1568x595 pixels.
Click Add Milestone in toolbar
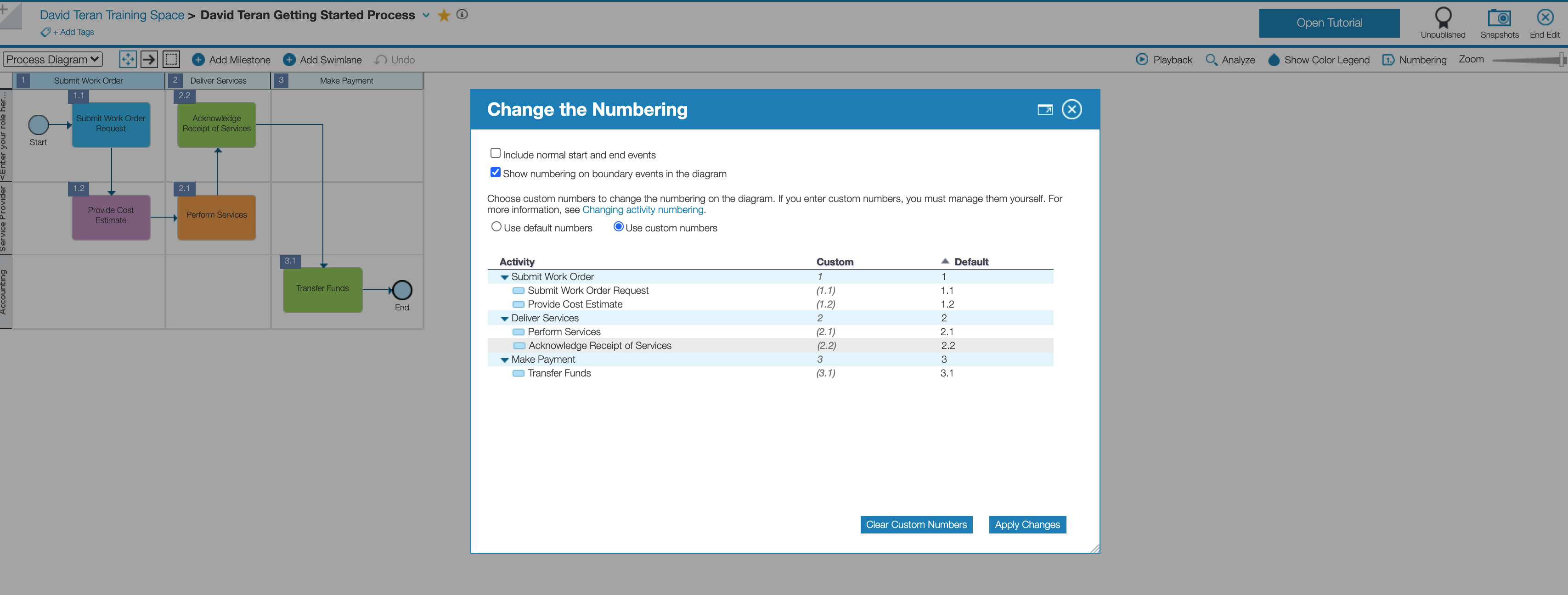pos(231,60)
